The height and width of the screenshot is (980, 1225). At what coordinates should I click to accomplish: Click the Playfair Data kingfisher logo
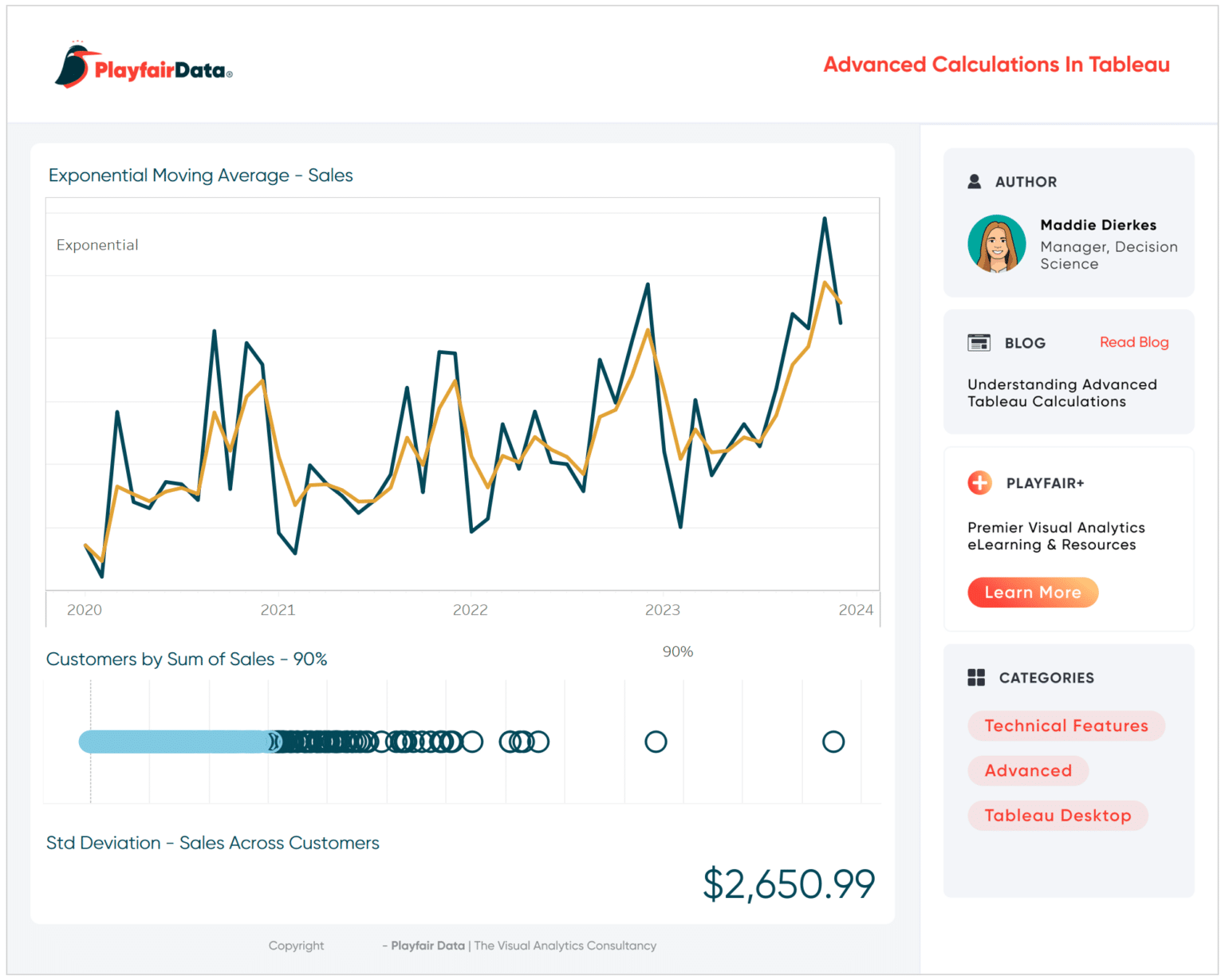pos(72,65)
